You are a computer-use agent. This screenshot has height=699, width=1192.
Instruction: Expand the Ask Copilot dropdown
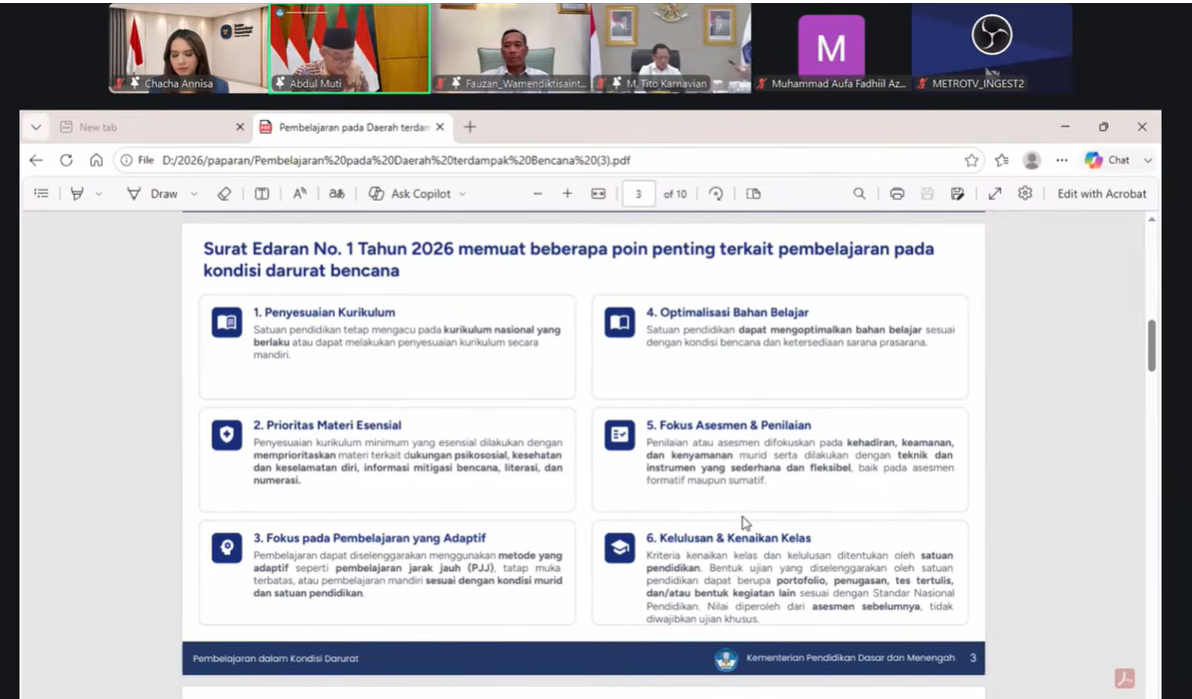[462, 194]
